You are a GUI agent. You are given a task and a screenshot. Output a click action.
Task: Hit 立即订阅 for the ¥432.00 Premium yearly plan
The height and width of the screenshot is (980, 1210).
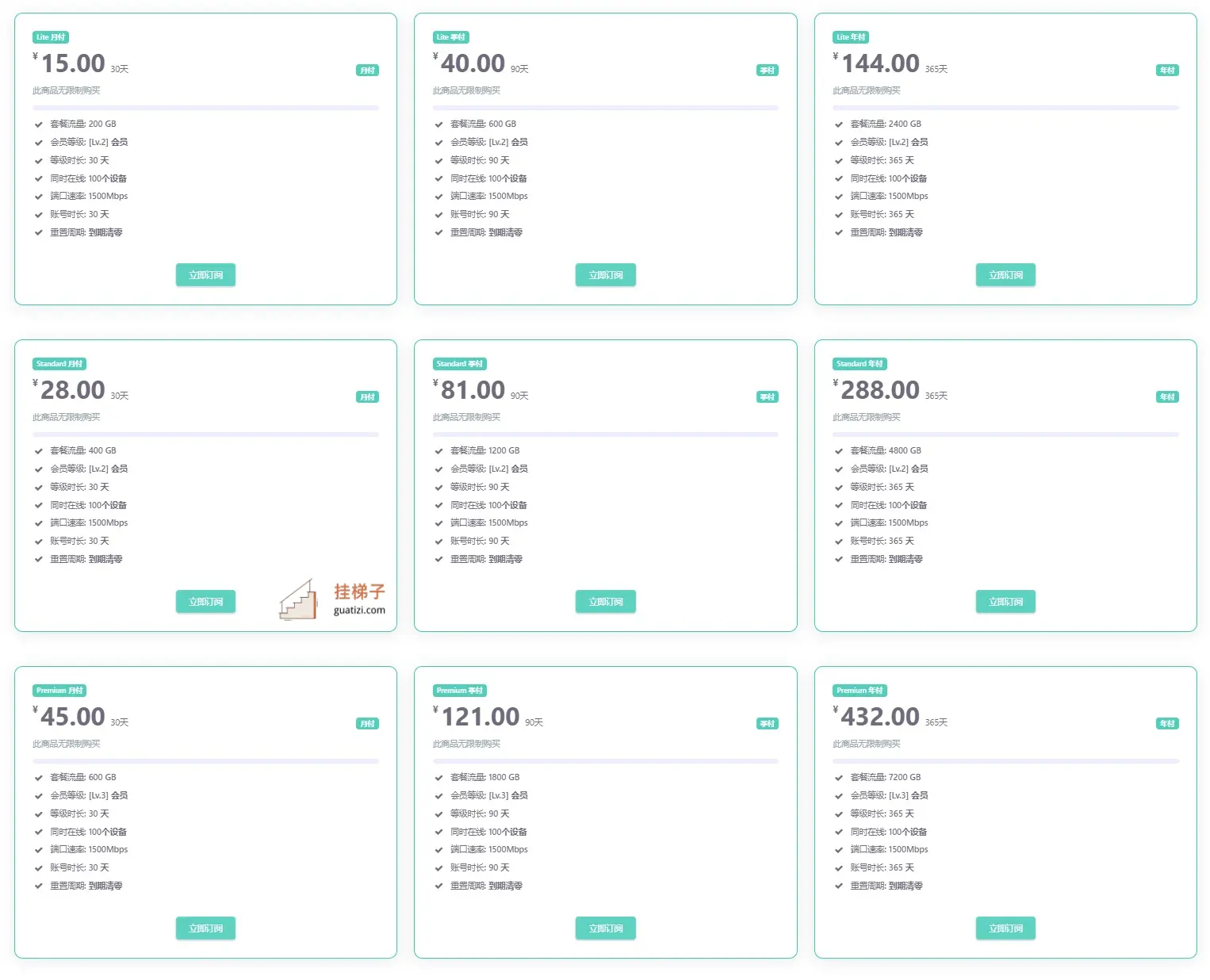[1005, 928]
